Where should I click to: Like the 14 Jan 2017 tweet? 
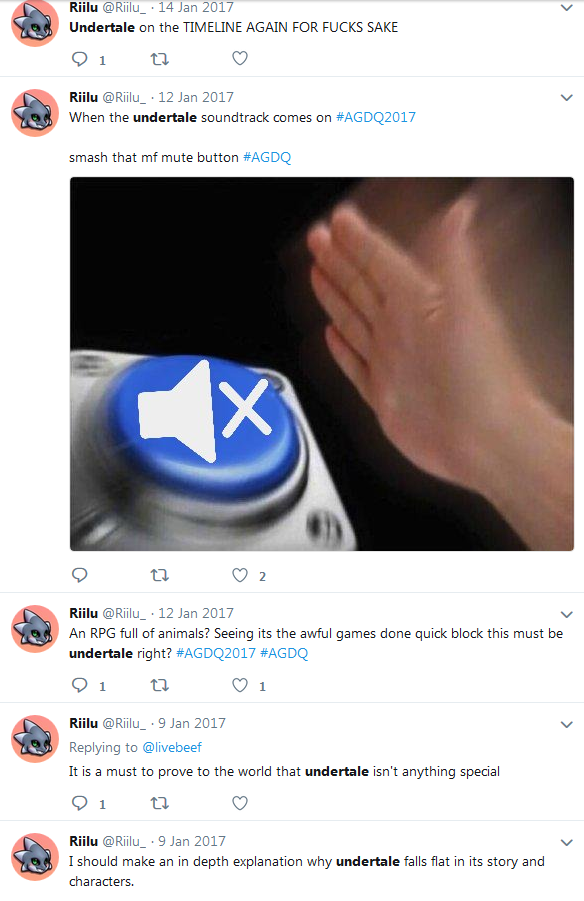(x=240, y=58)
